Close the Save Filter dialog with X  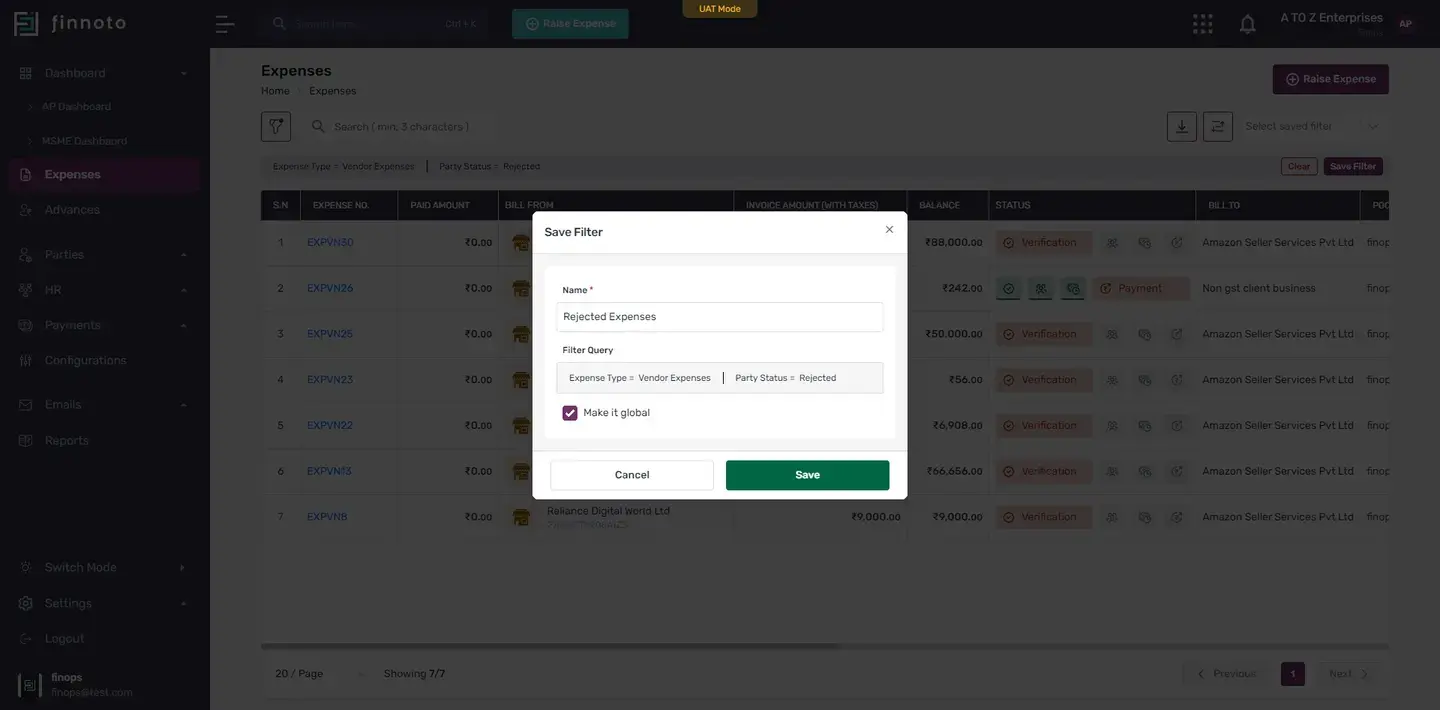click(889, 230)
